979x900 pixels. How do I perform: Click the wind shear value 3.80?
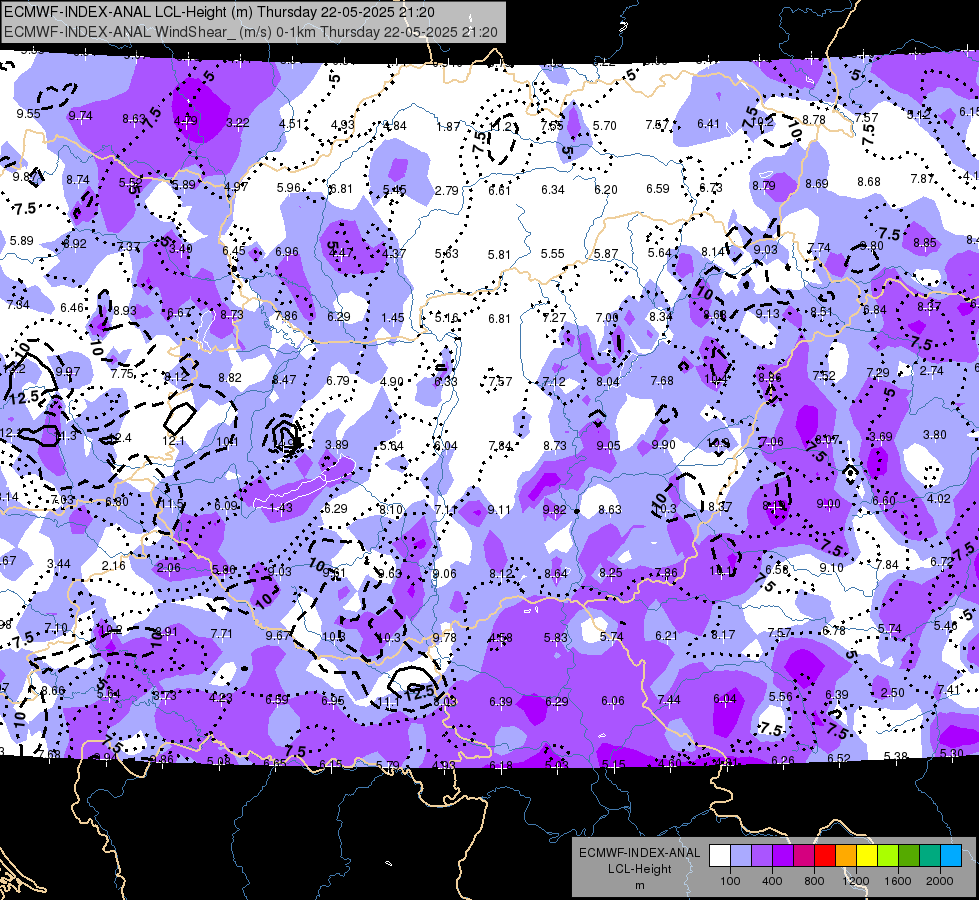935,435
